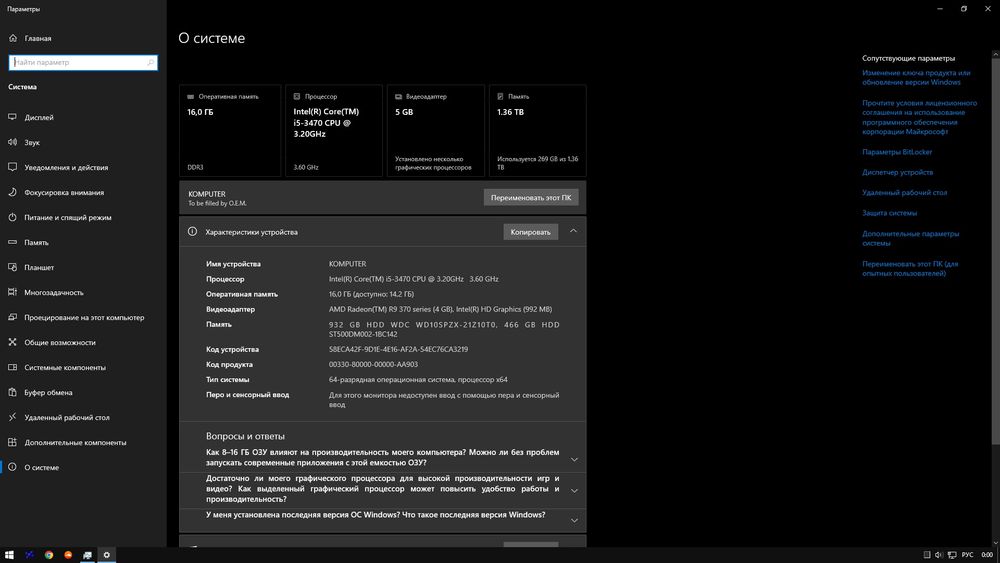Screen dimensions: 1000x563
Task: Open Уведомления и действия settings
Action: tap(66, 167)
